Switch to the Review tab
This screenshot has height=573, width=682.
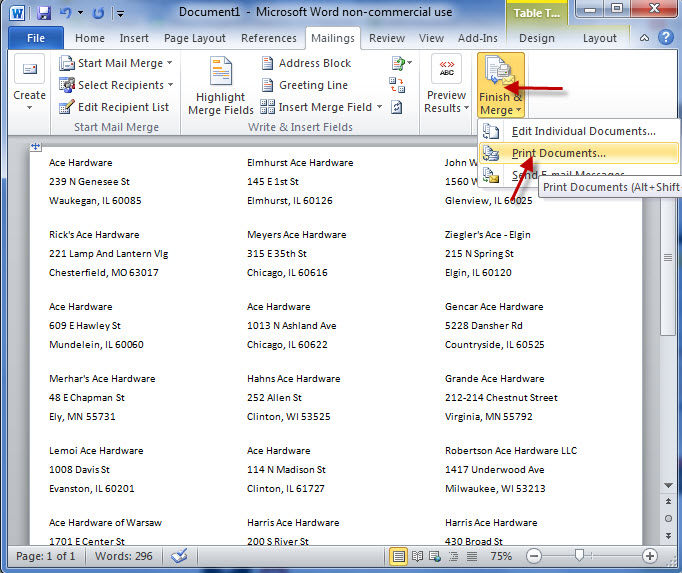point(387,38)
